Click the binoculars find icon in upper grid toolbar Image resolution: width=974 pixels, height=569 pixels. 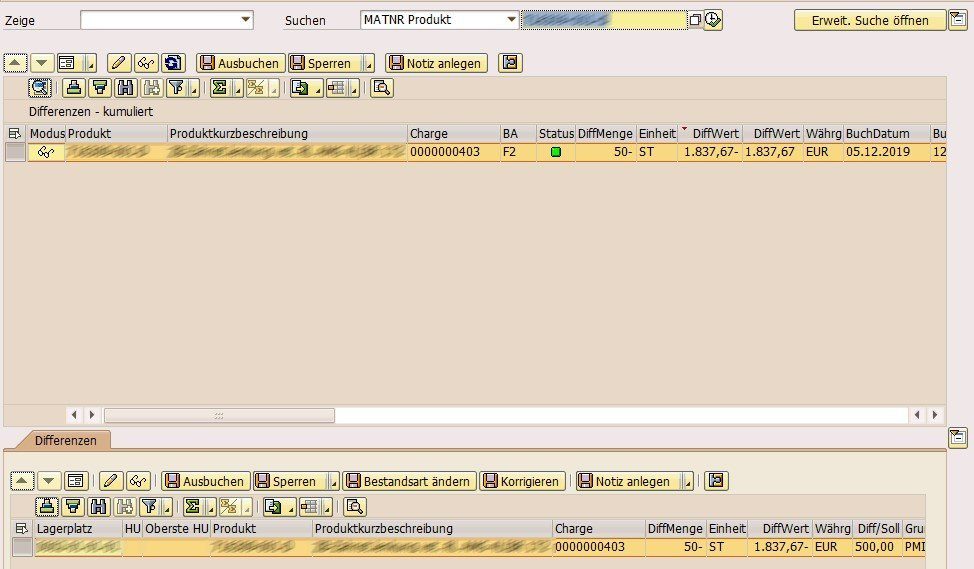coord(125,87)
